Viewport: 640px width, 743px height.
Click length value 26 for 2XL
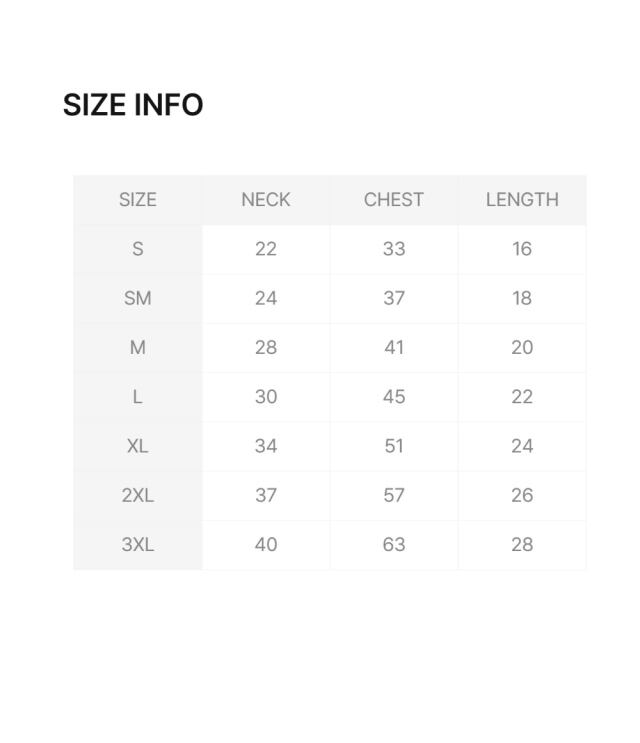pyautogui.click(x=522, y=495)
